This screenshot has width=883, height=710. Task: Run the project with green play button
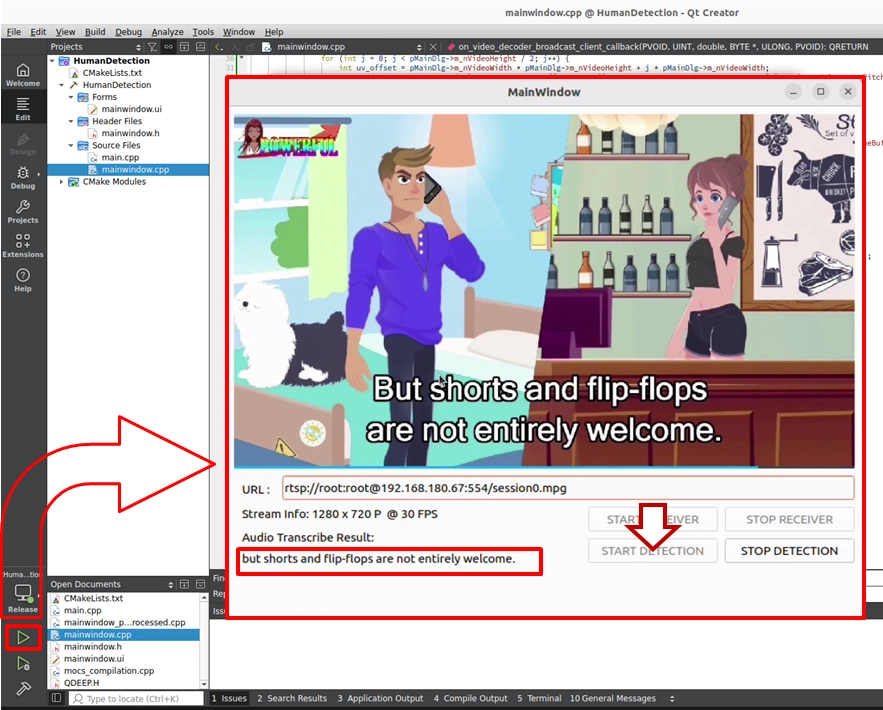[x=23, y=637]
